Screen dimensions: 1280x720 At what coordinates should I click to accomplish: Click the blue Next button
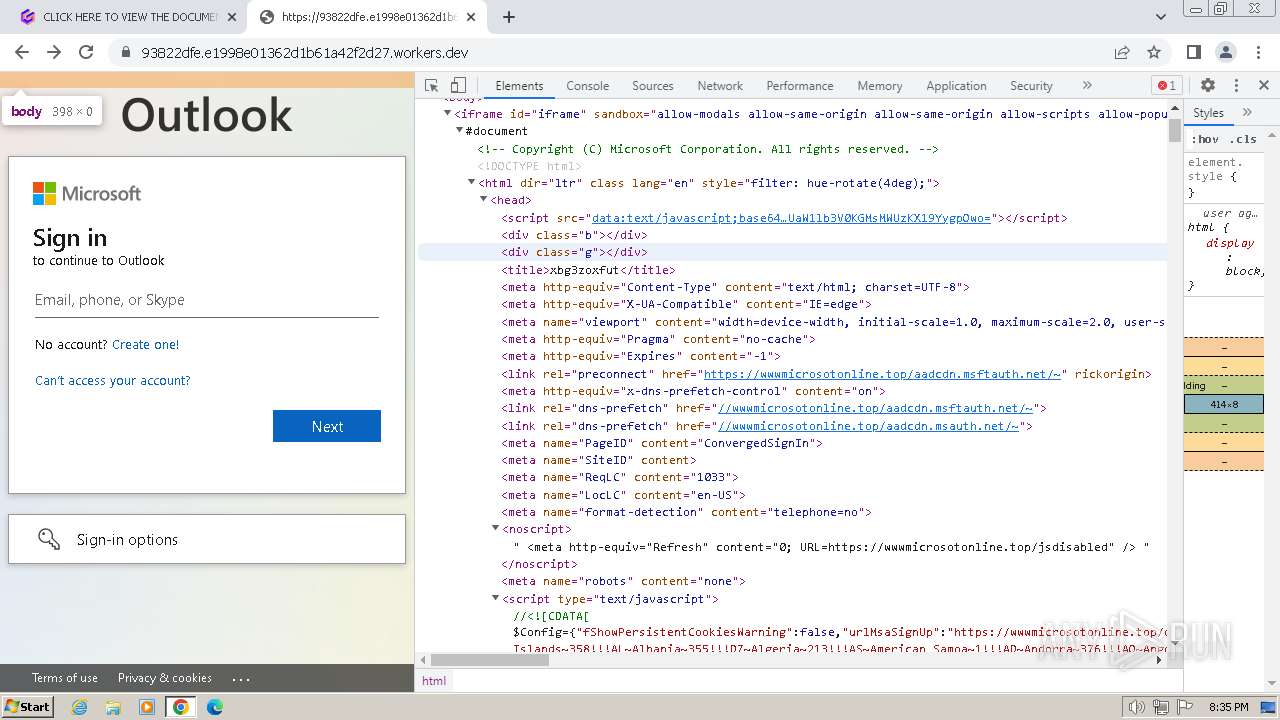pyautogui.click(x=327, y=426)
